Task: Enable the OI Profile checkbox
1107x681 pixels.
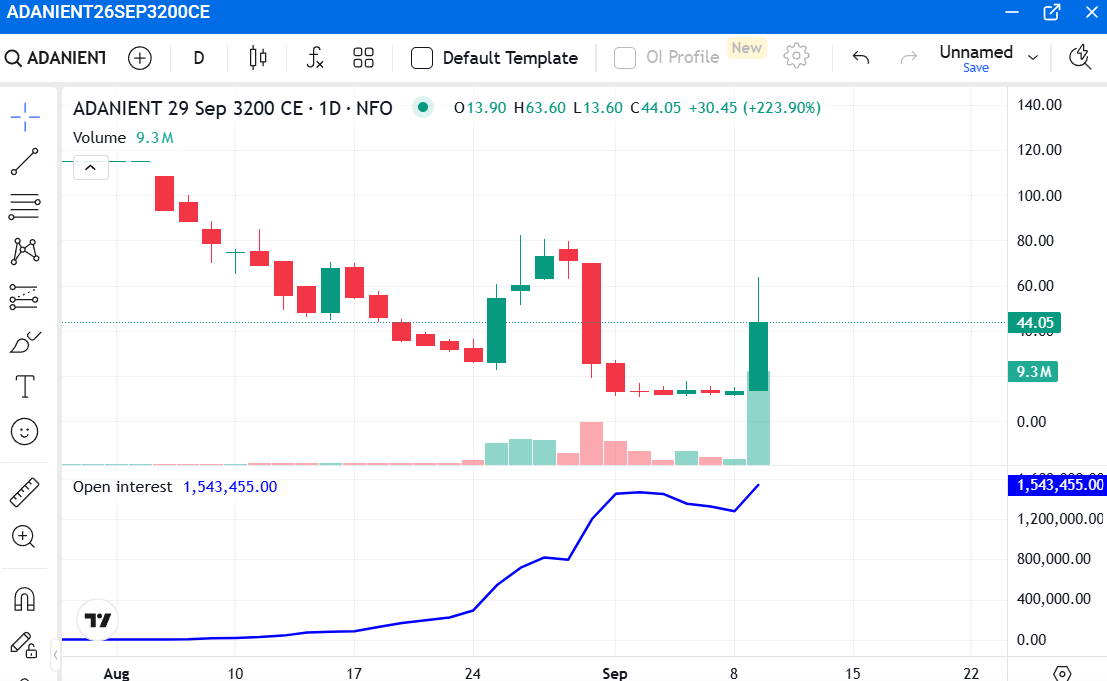Action: [x=625, y=58]
